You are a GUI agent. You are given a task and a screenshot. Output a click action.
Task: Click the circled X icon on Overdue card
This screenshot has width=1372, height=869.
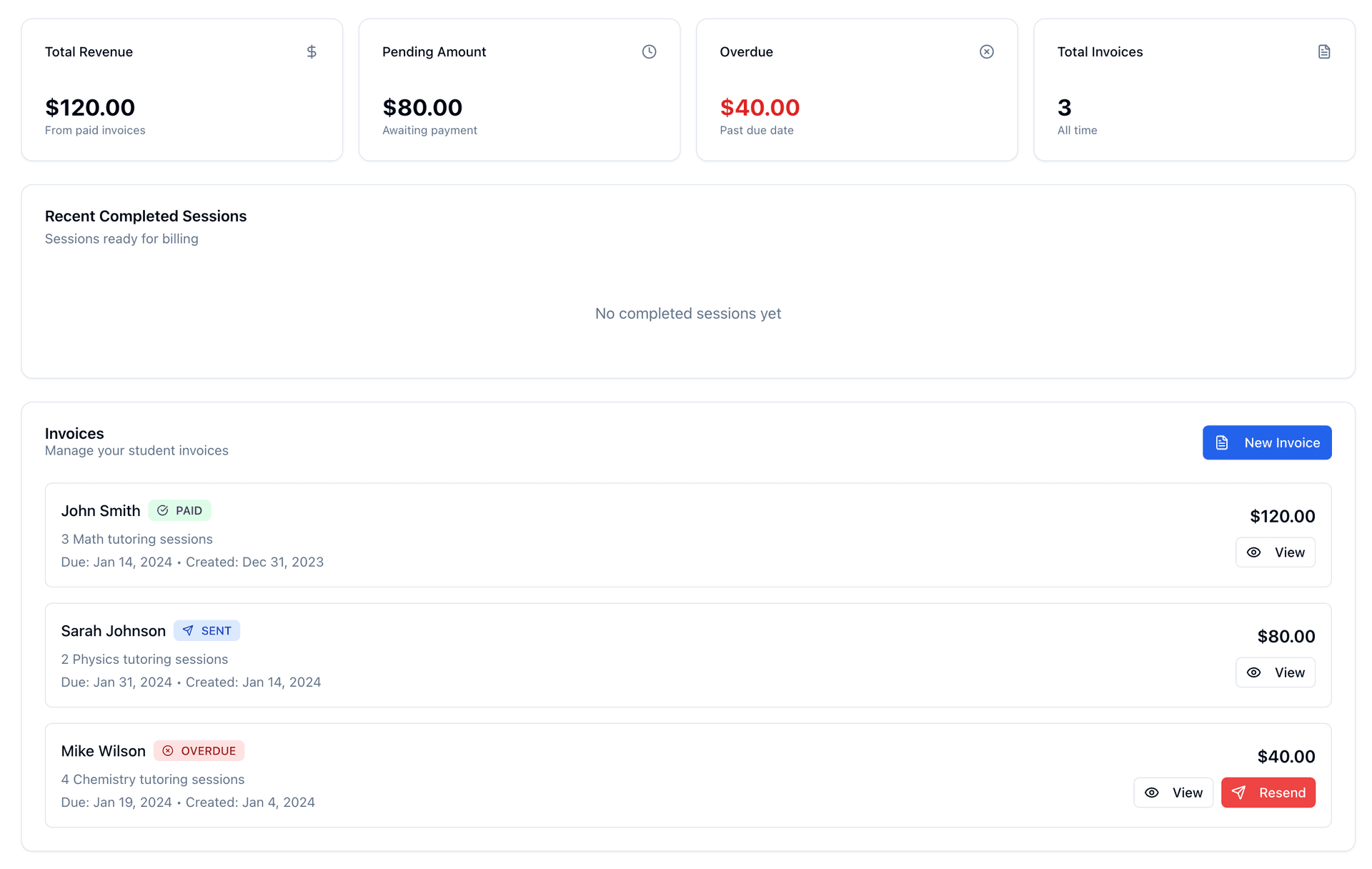point(986,51)
